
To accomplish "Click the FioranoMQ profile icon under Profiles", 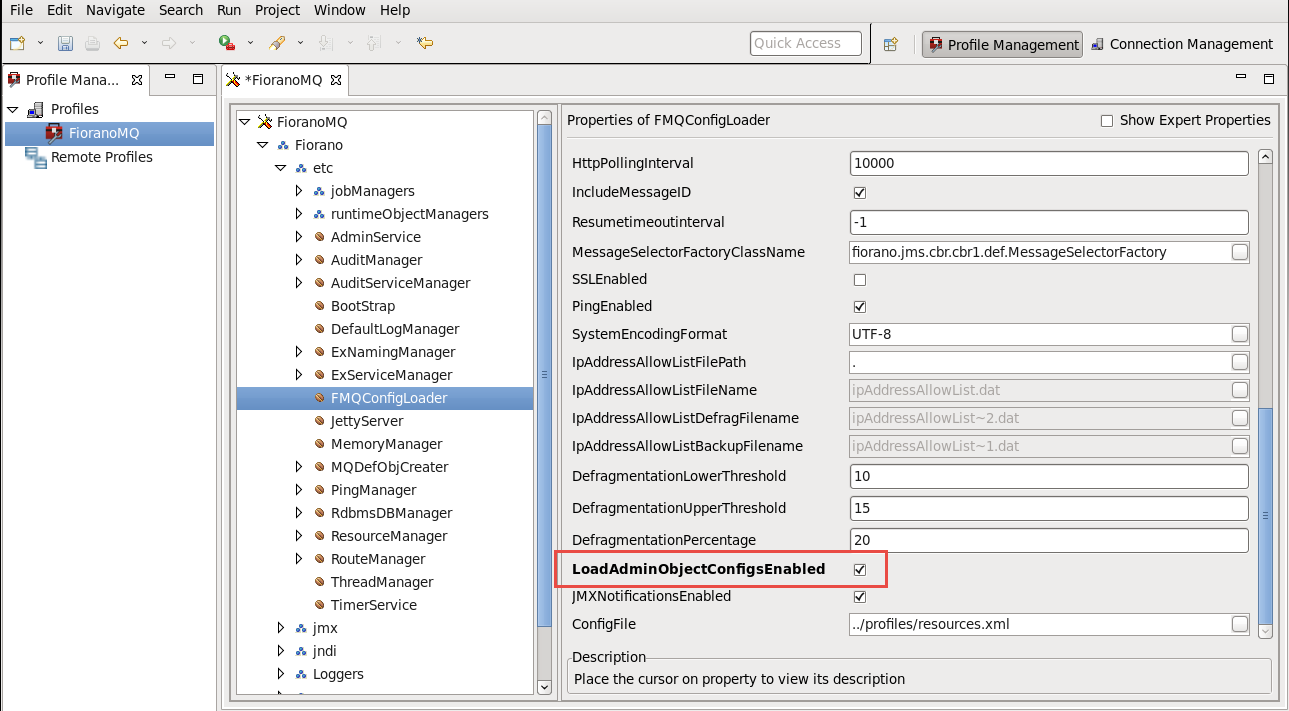I will (x=54, y=133).
